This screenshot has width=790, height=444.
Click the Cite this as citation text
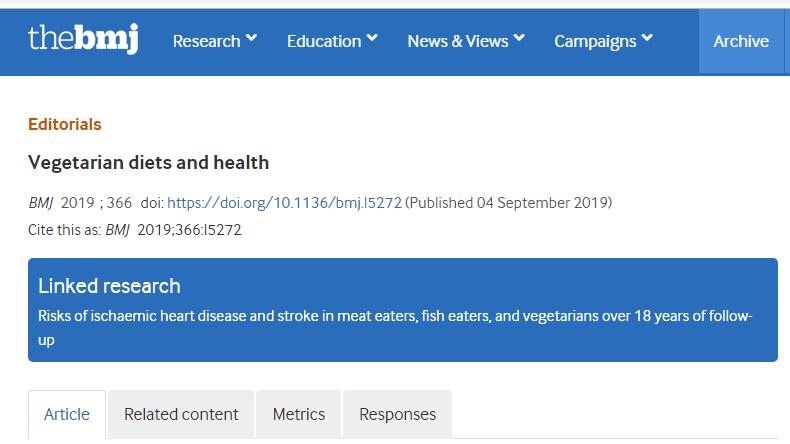pyautogui.click(x=135, y=230)
